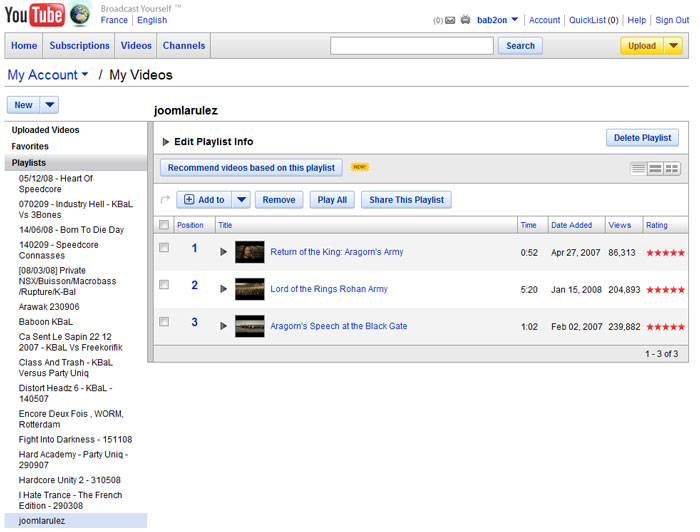The image size is (700, 532).
Task: Go to the Channels tab
Action: pyautogui.click(x=184, y=46)
